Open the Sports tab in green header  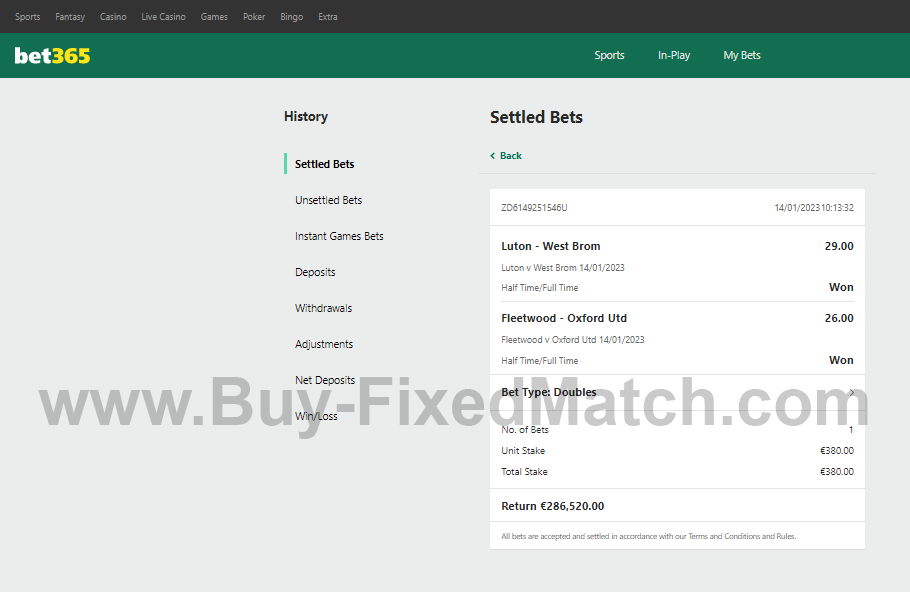coord(609,56)
